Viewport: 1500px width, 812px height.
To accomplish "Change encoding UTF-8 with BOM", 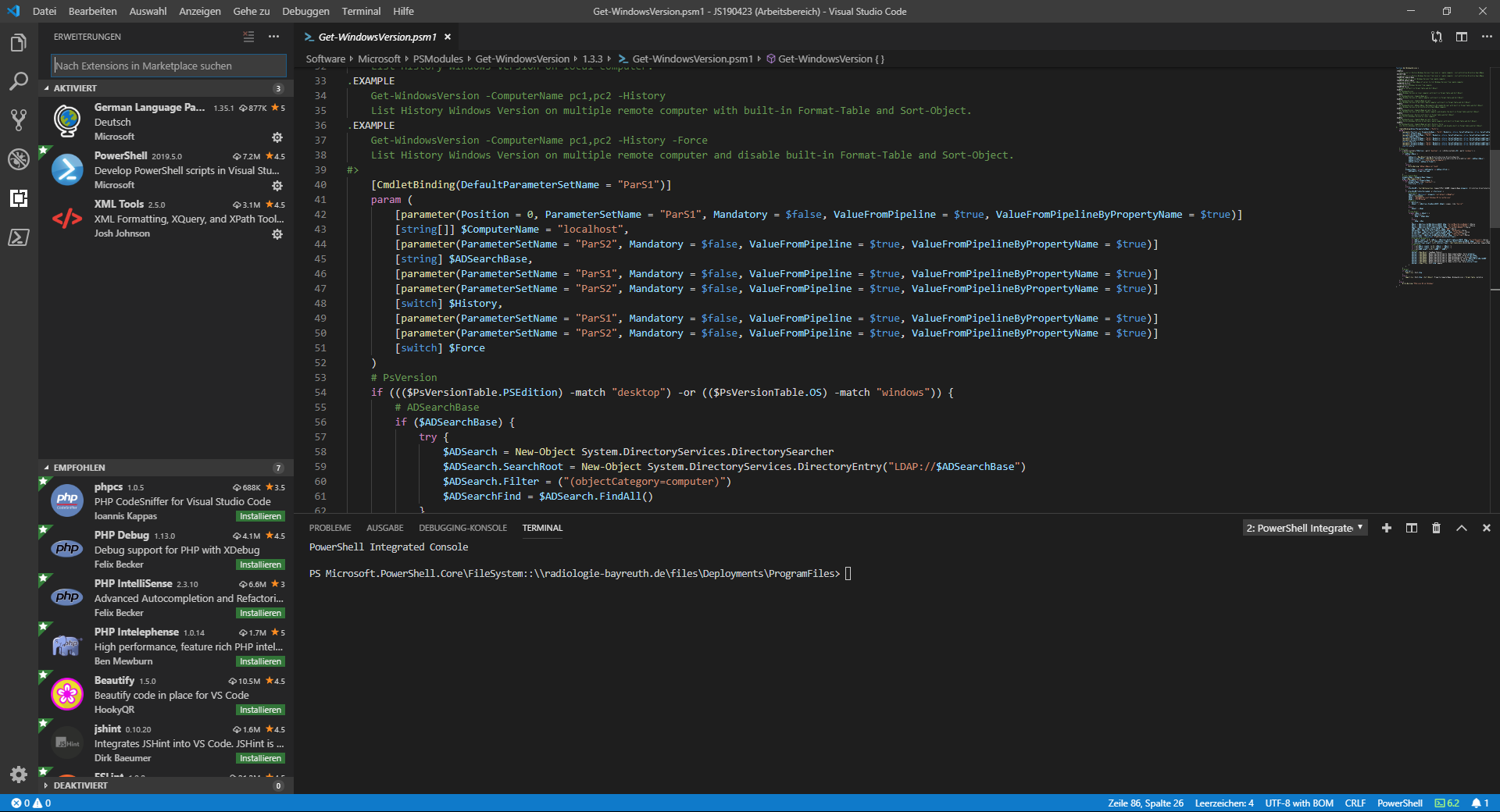I will coord(1299,803).
